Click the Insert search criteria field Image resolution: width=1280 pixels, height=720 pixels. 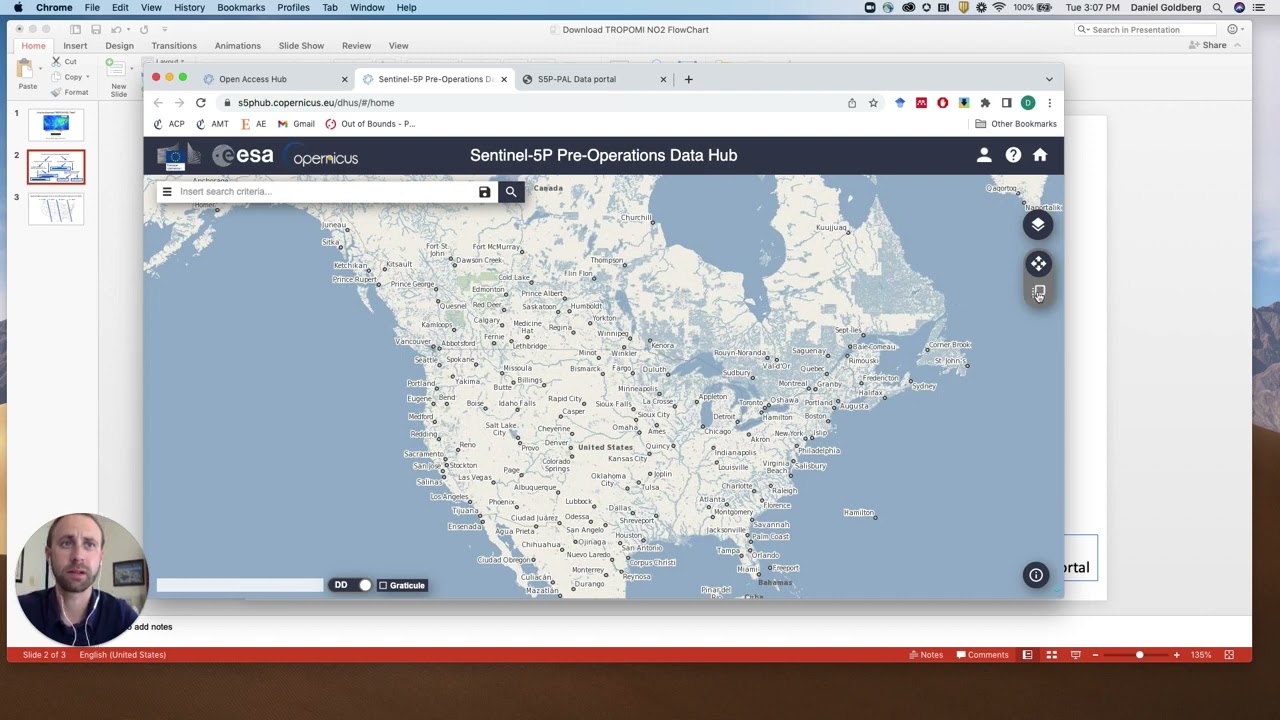click(x=326, y=192)
